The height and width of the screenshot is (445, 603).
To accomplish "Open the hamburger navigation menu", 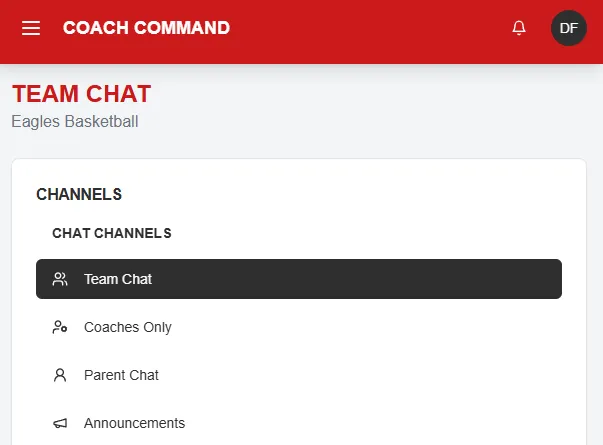I will click(31, 28).
